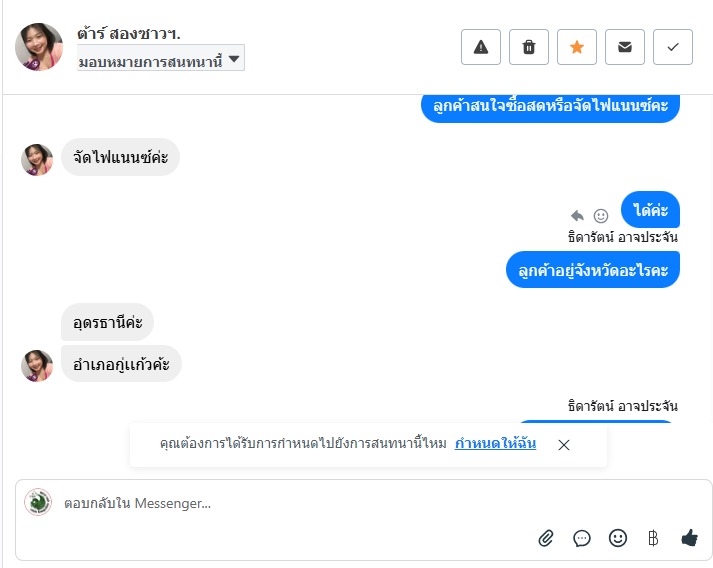The image size is (713, 568).
Task: Attach a file with paperclip icon
Action: (x=546, y=538)
